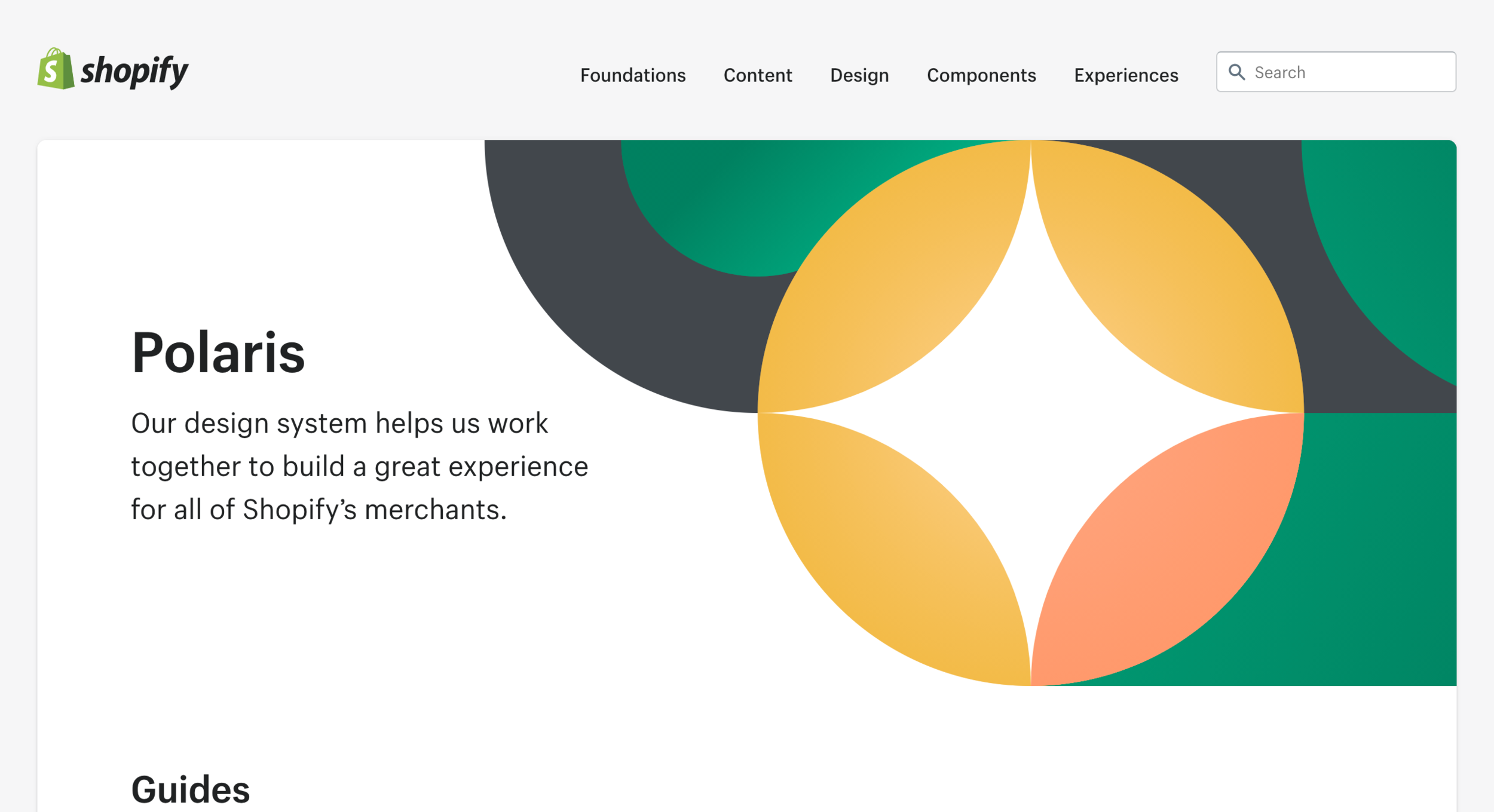Screen dimensions: 1494x812
Task: Click the Polaris star hero illustration
Action: click(970, 413)
